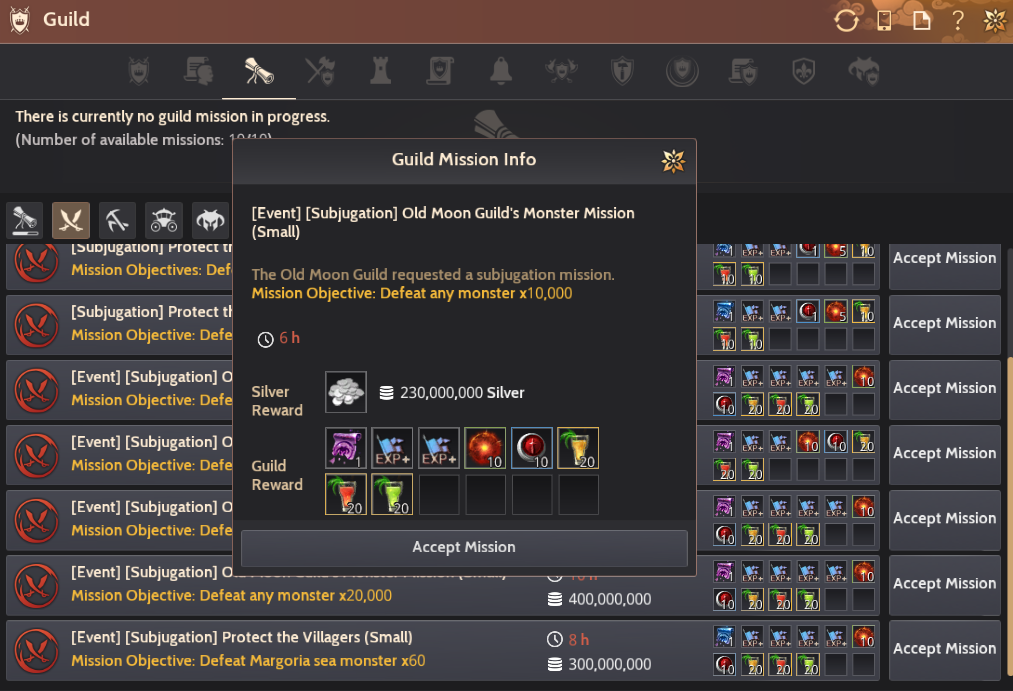The width and height of the screenshot is (1013, 691).
Task: Filter missions by the crossed swords subjugation icon
Action: point(70,220)
